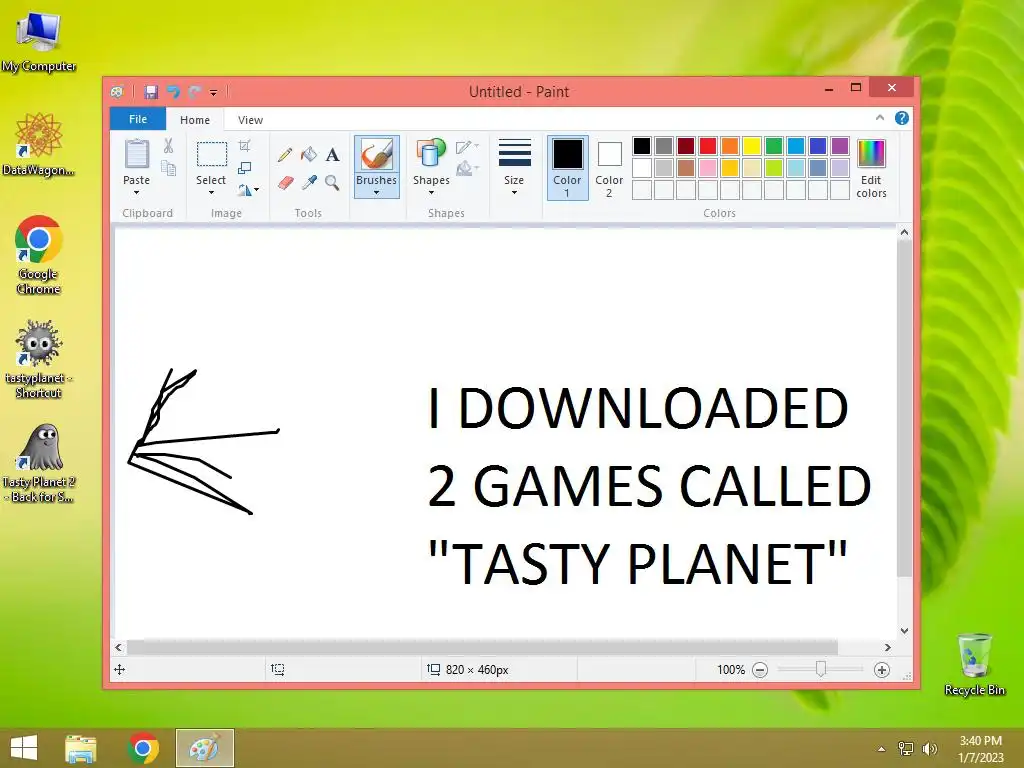The height and width of the screenshot is (768, 1024).
Task: Select Color 1 foreground button
Action: coord(568,167)
